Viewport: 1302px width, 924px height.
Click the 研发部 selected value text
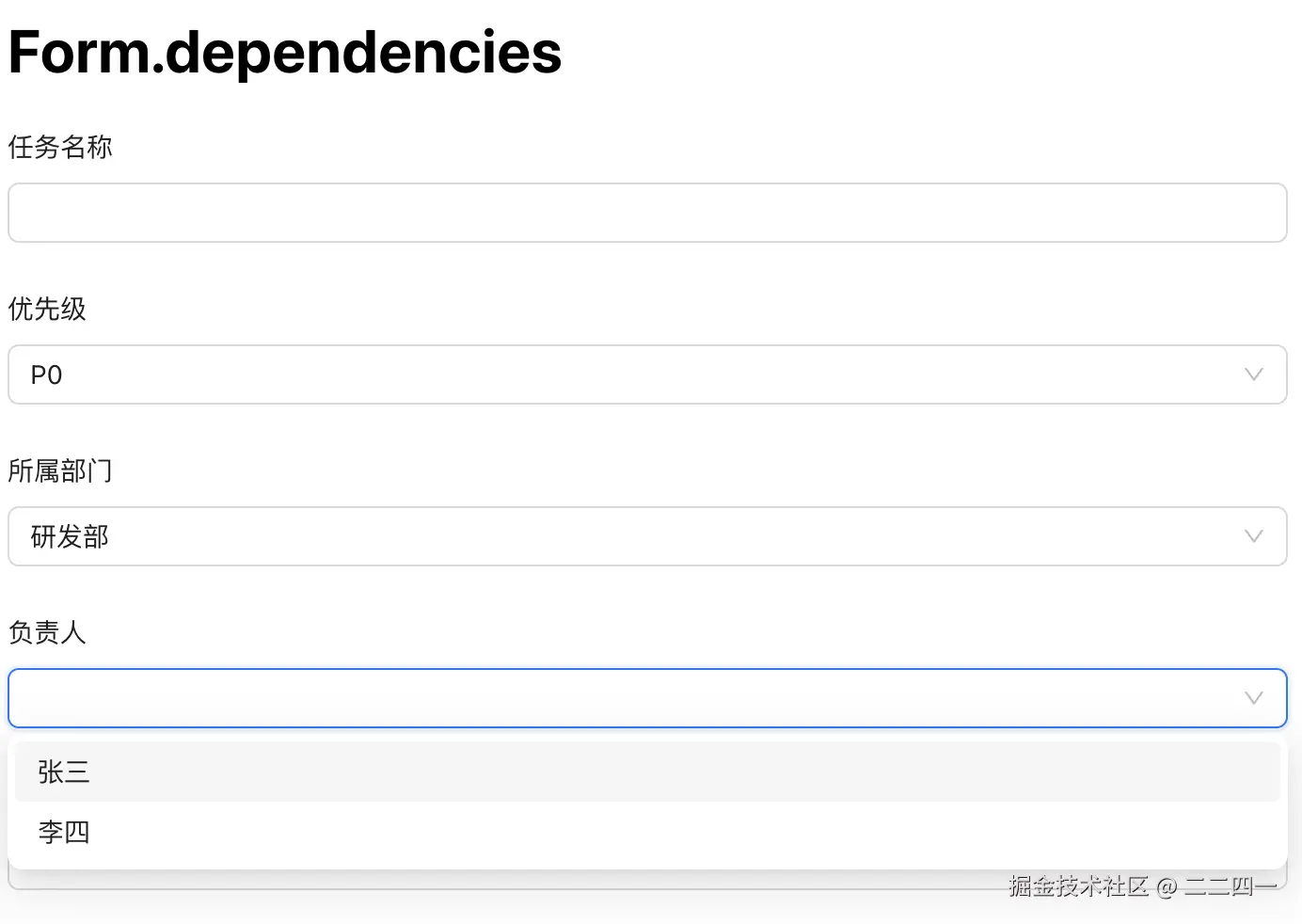tap(71, 537)
